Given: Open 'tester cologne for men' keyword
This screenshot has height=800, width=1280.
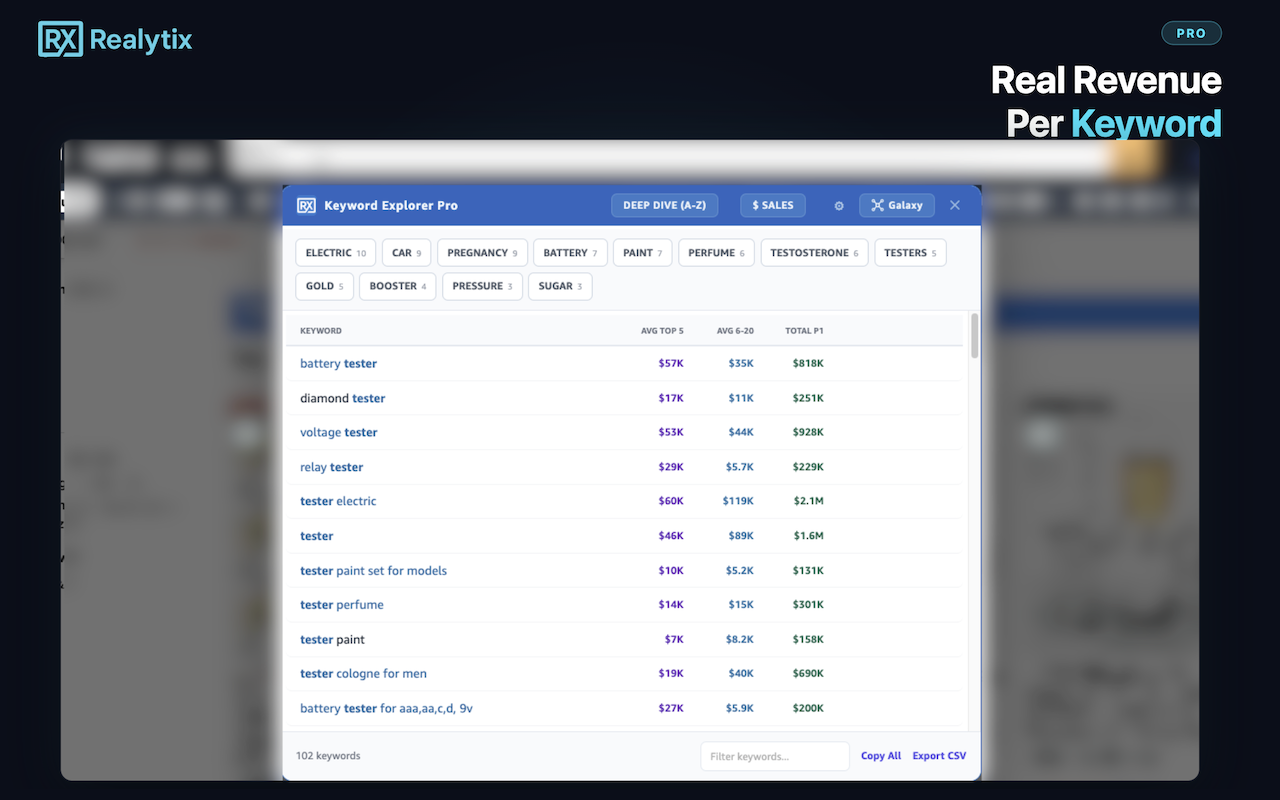Looking at the screenshot, I should pyautogui.click(x=363, y=674).
